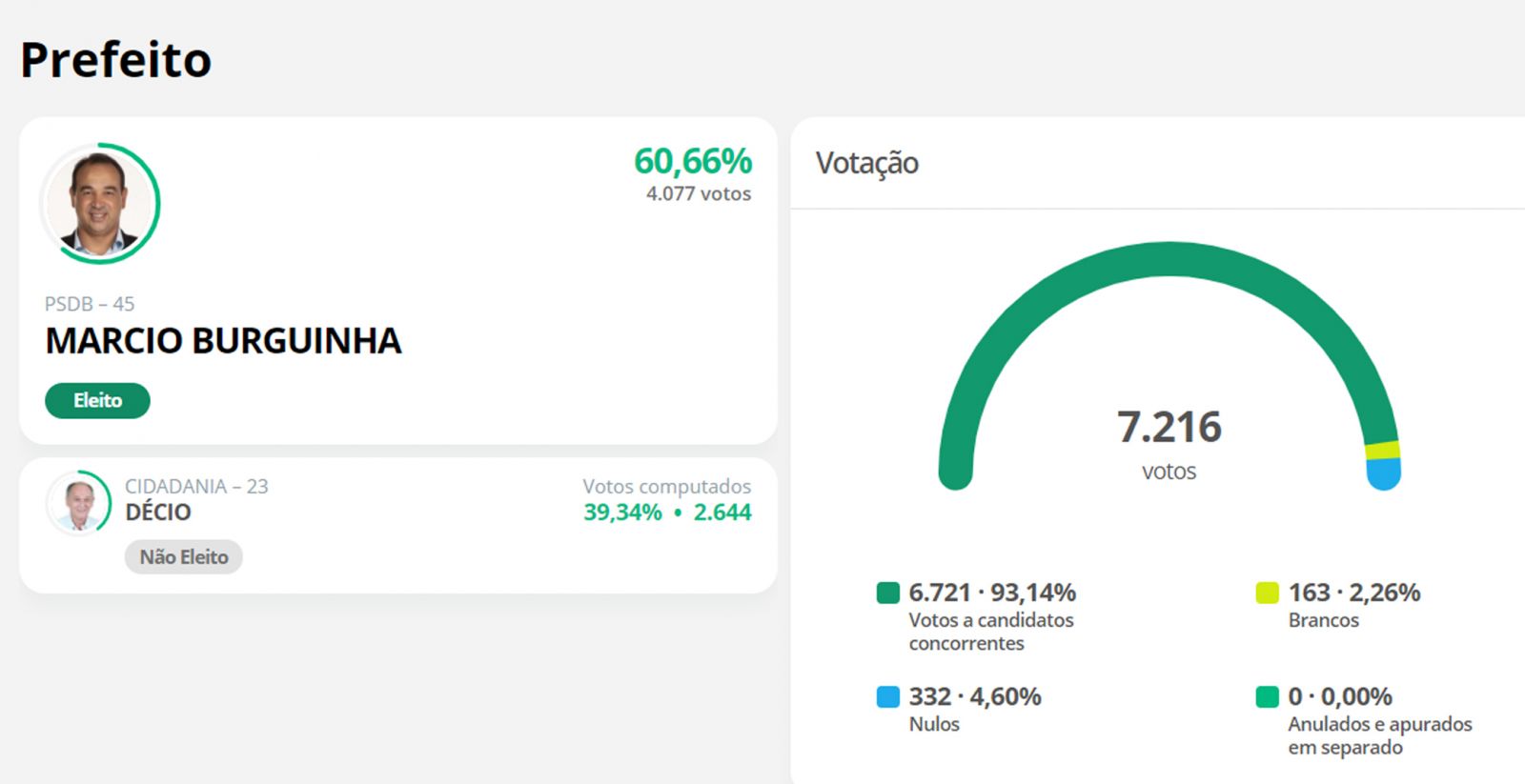Click the 7.216 votos total in gauge
Screen dimensions: 1525x784
(x=1169, y=428)
